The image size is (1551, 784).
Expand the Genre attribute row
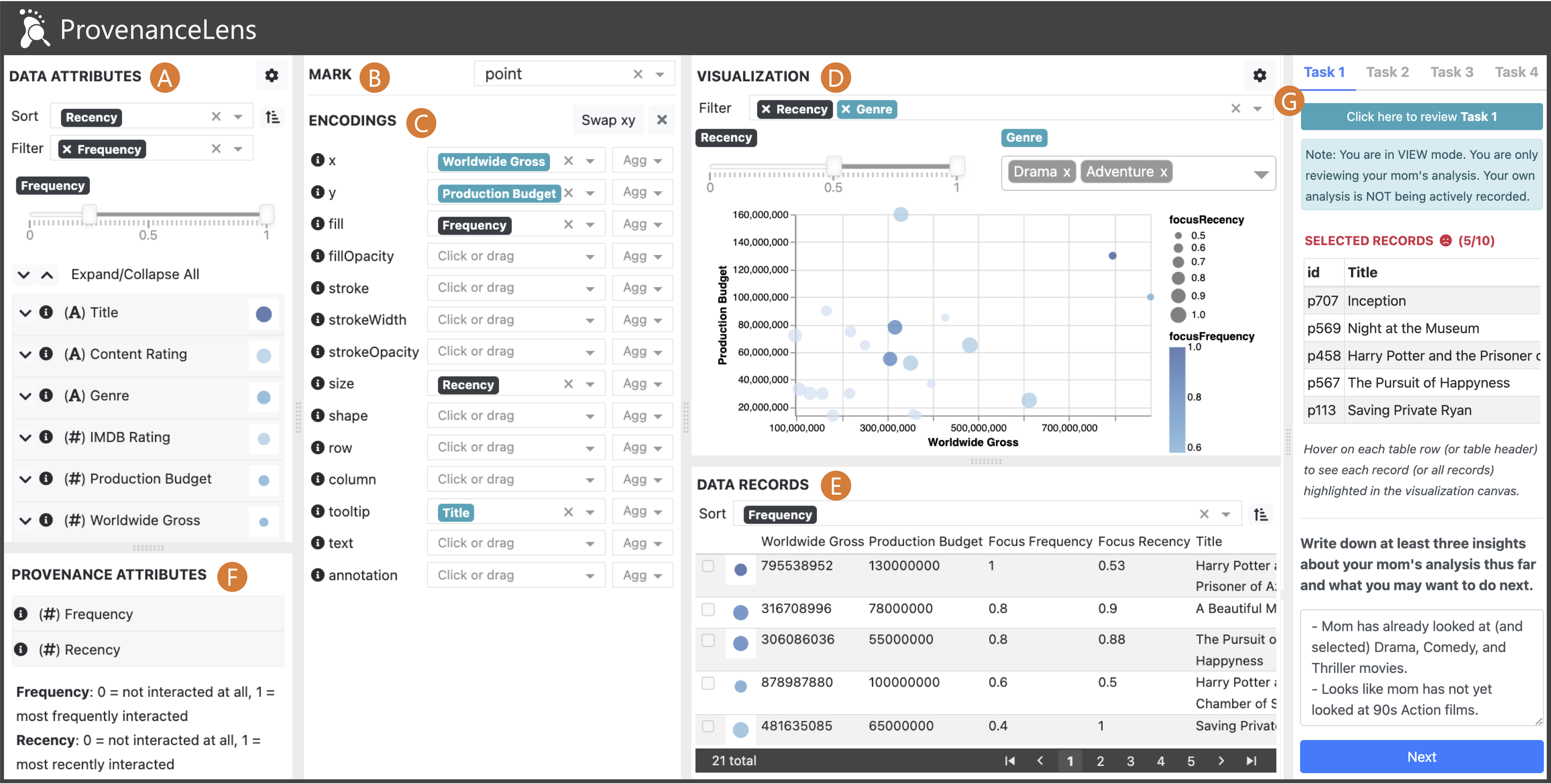pos(25,396)
